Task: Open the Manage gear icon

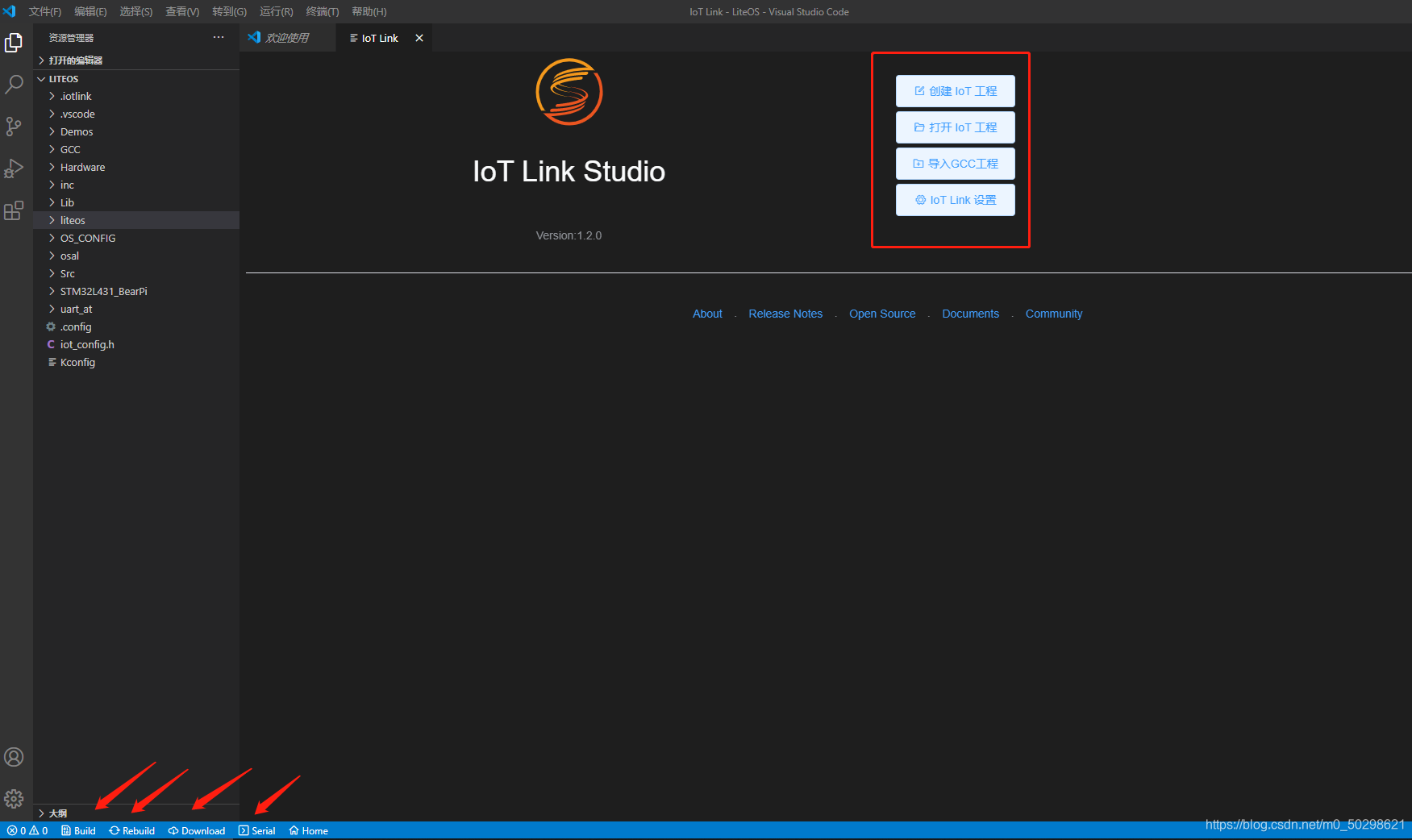Action: (x=14, y=799)
